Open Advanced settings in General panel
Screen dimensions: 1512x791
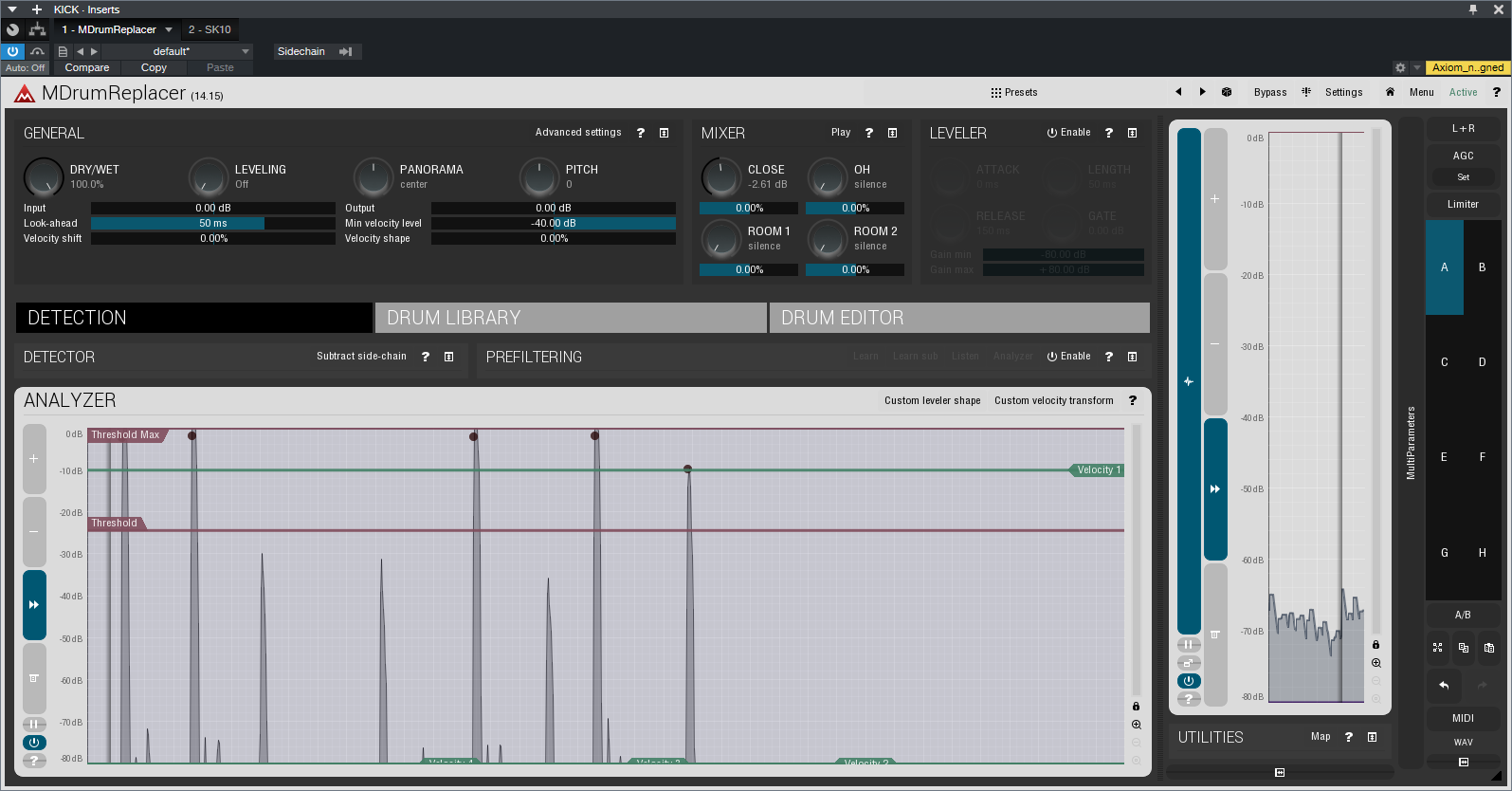coord(578,132)
